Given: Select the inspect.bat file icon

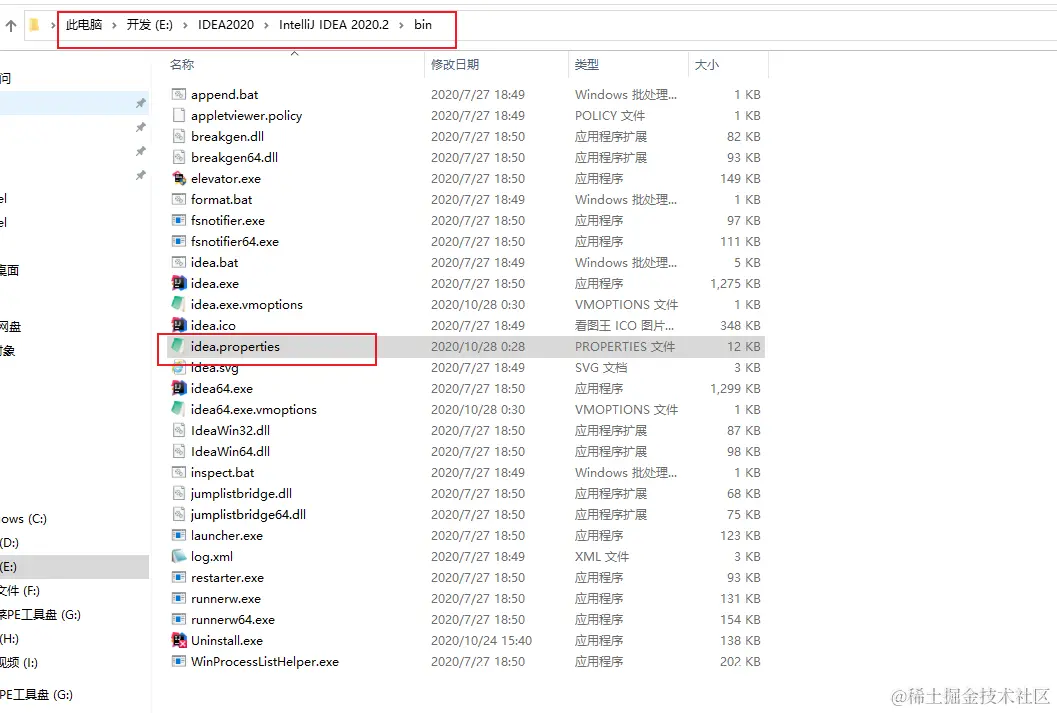Looking at the screenshot, I should pos(179,472).
